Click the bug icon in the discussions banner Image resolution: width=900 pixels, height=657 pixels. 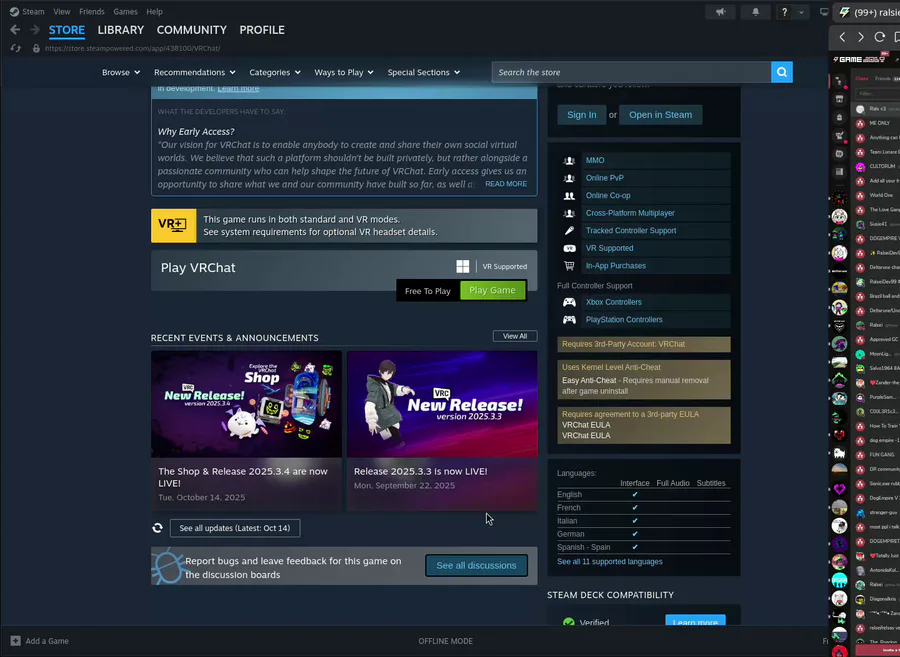(167, 566)
